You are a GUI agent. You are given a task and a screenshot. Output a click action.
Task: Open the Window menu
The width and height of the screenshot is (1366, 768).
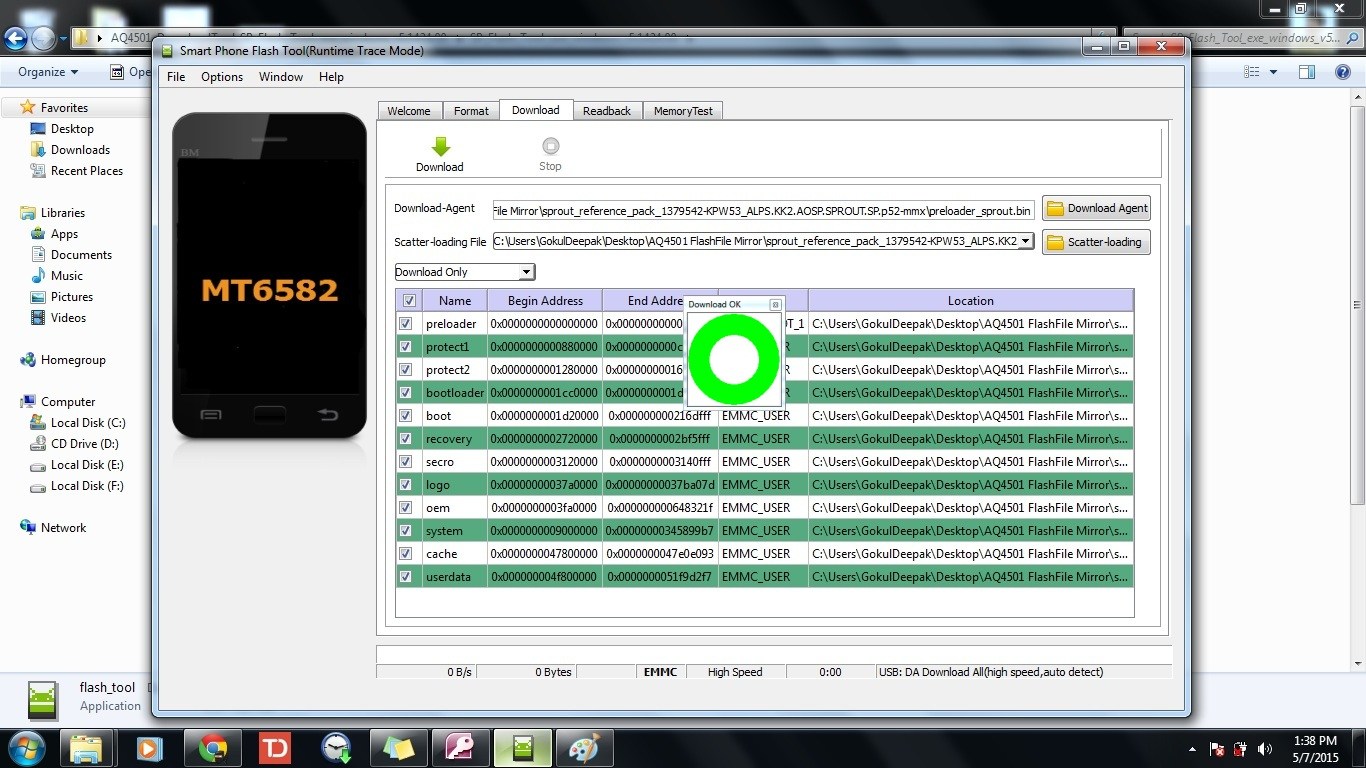[281, 77]
